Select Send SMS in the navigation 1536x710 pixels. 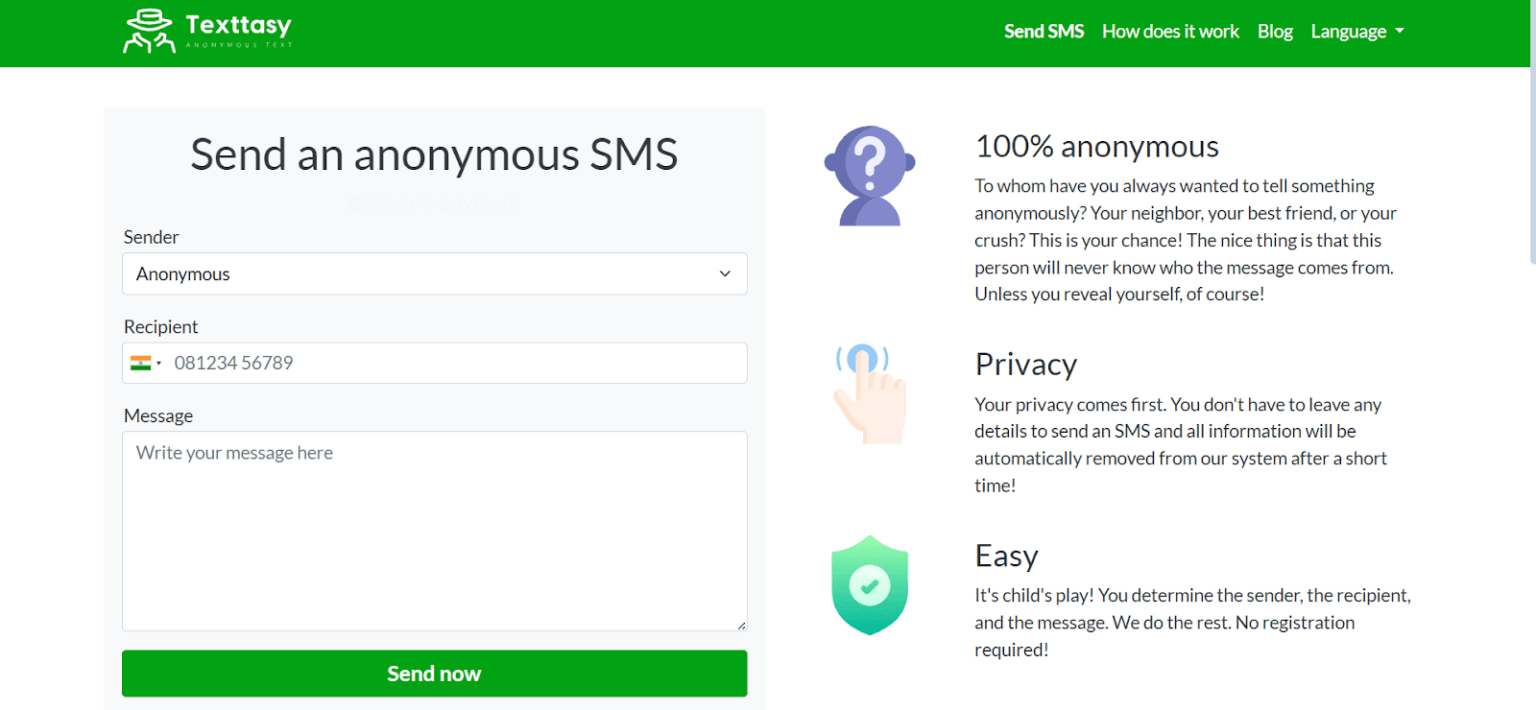pos(1044,31)
